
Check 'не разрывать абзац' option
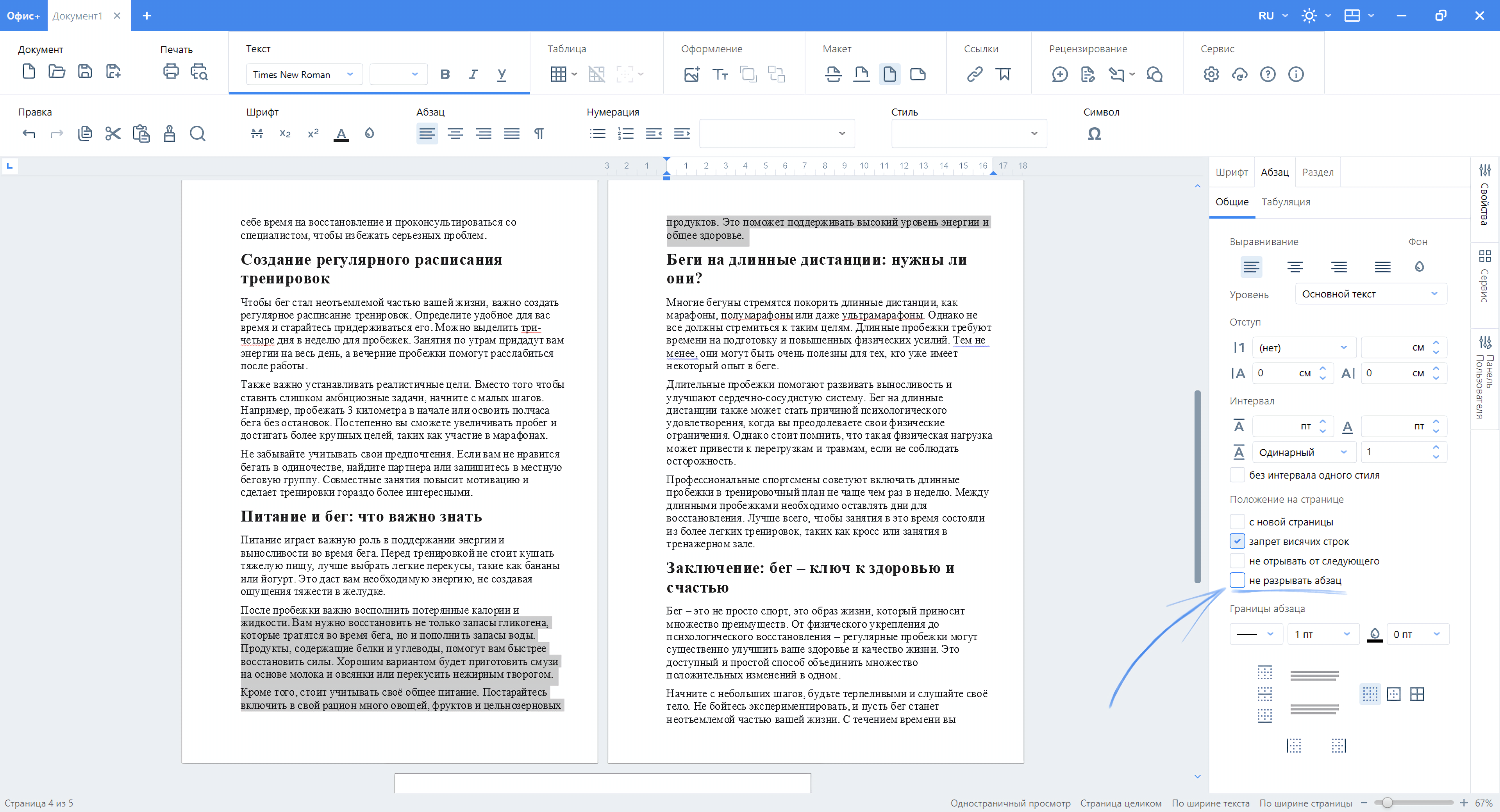(x=1237, y=580)
